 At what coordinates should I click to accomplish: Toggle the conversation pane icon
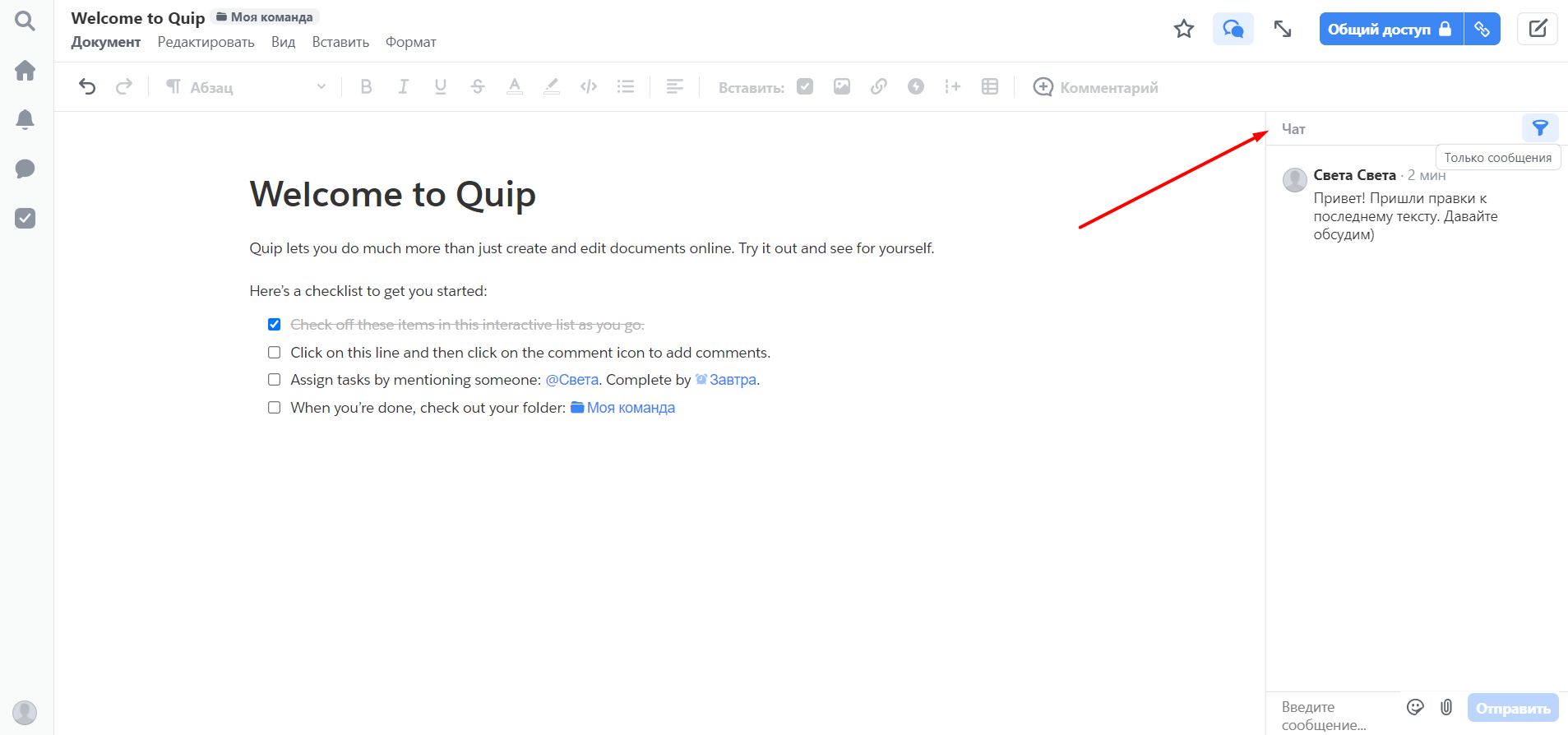point(1233,29)
